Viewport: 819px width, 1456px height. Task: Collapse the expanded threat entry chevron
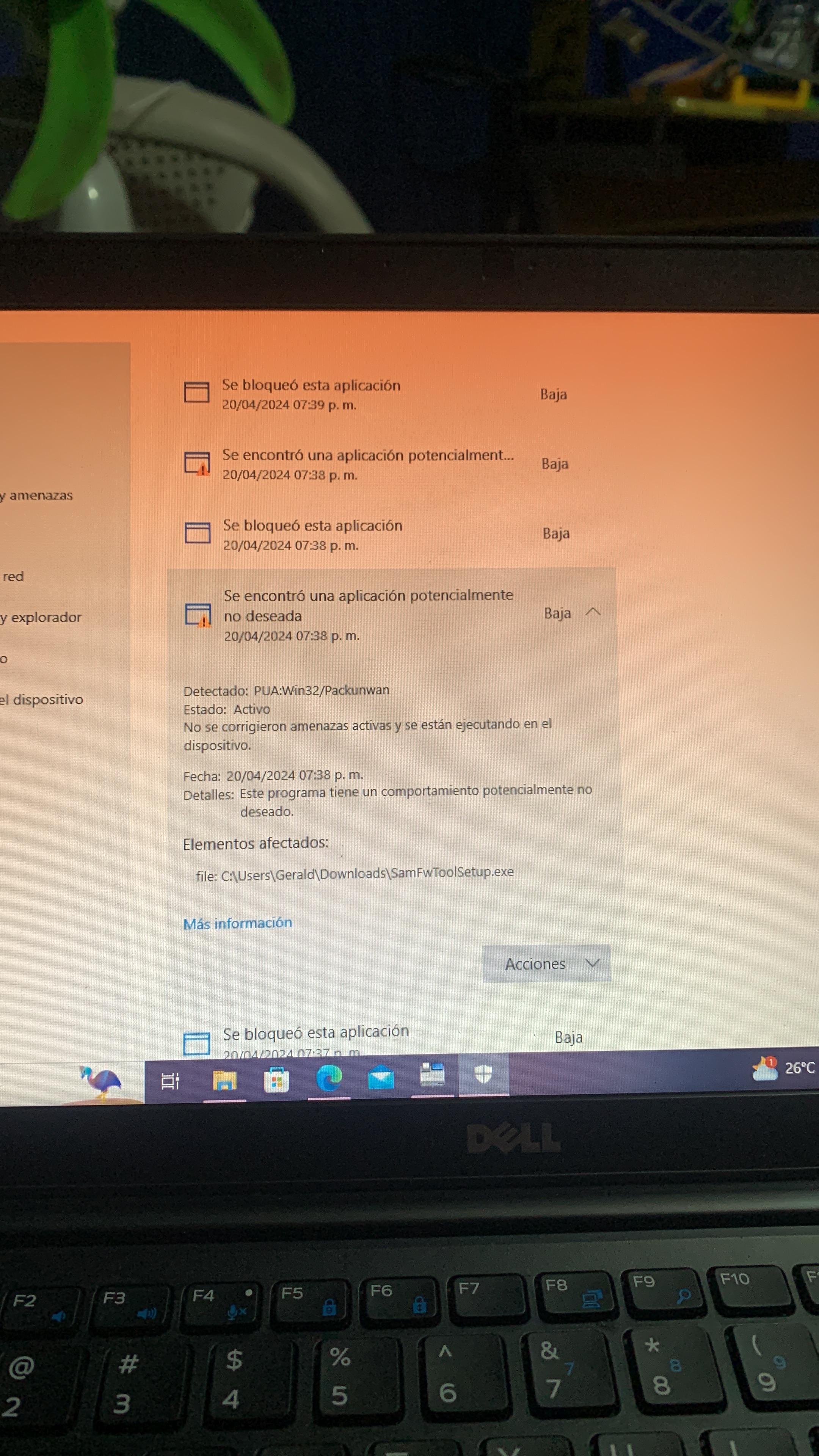593,612
